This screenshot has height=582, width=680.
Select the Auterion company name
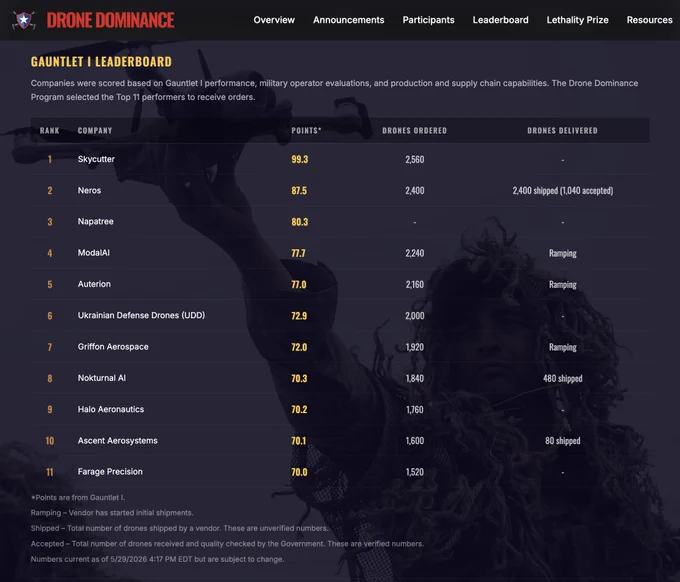[94, 284]
